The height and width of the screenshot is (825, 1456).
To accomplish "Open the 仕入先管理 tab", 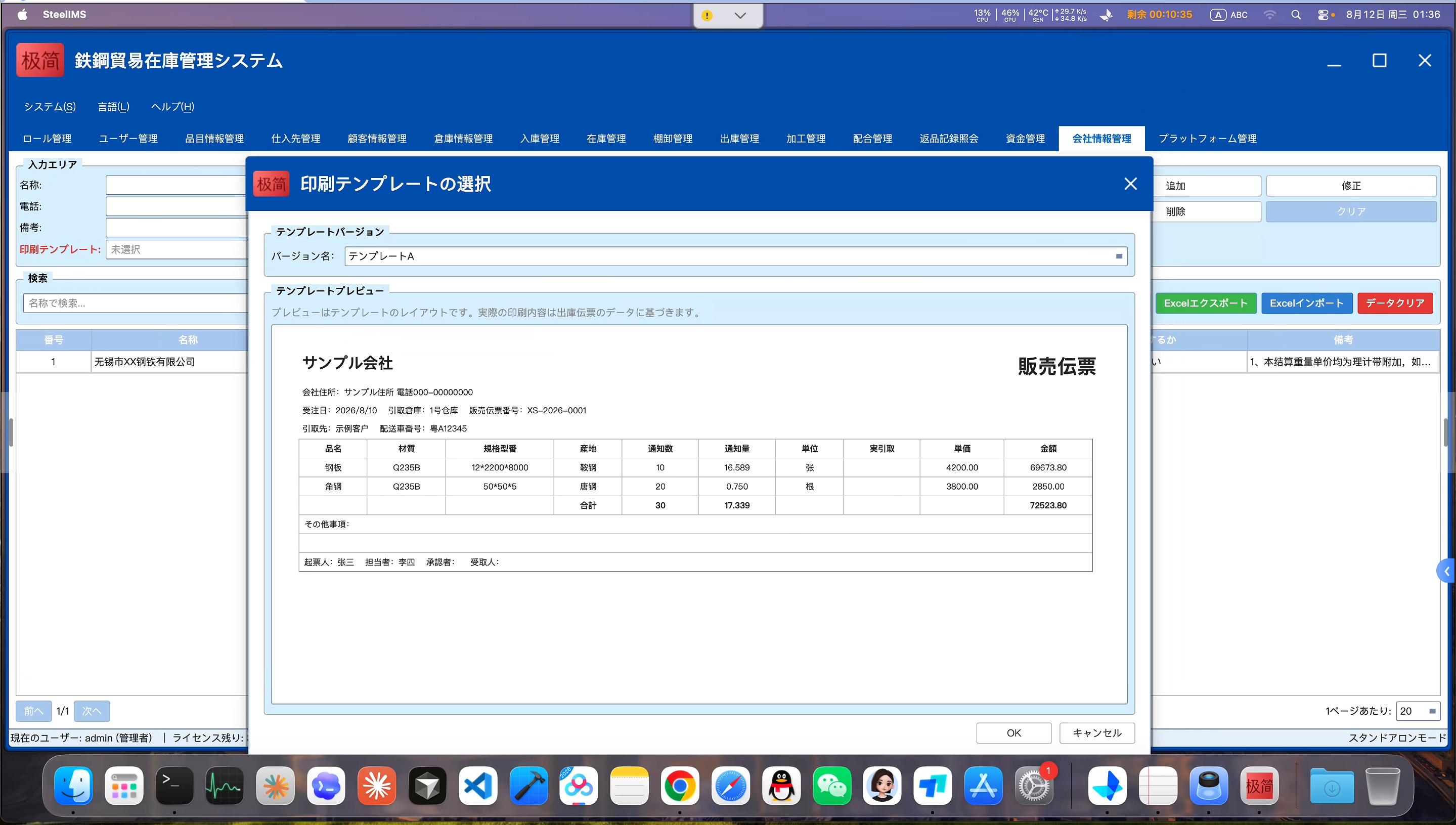I will click(295, 138).
